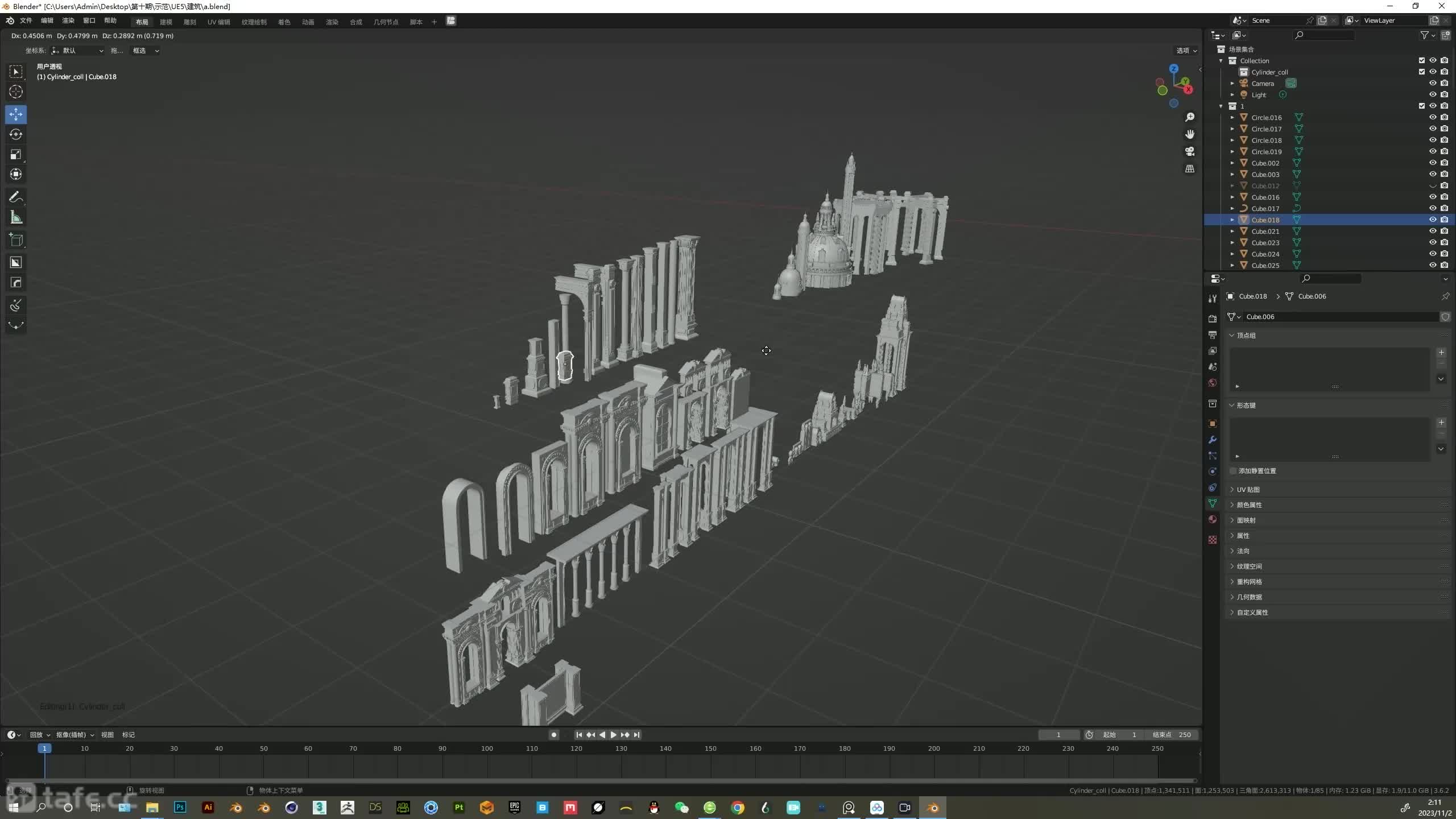Uncheck the Collection exclude checkbox
Image resolution: width=1456 pixels, height=819 pixels.
tap(1421, 60)
